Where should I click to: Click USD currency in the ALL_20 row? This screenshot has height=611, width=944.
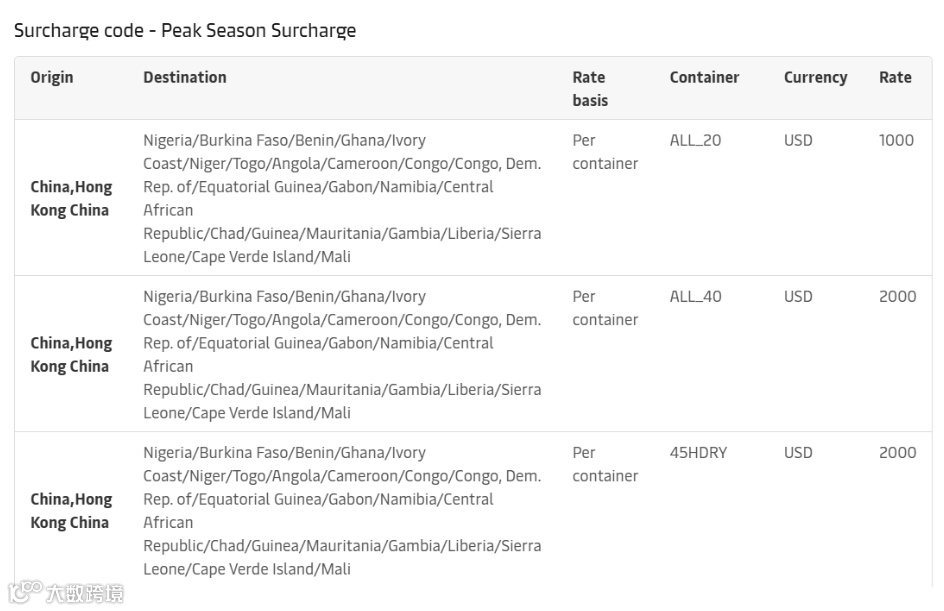[x=798, y=140]
